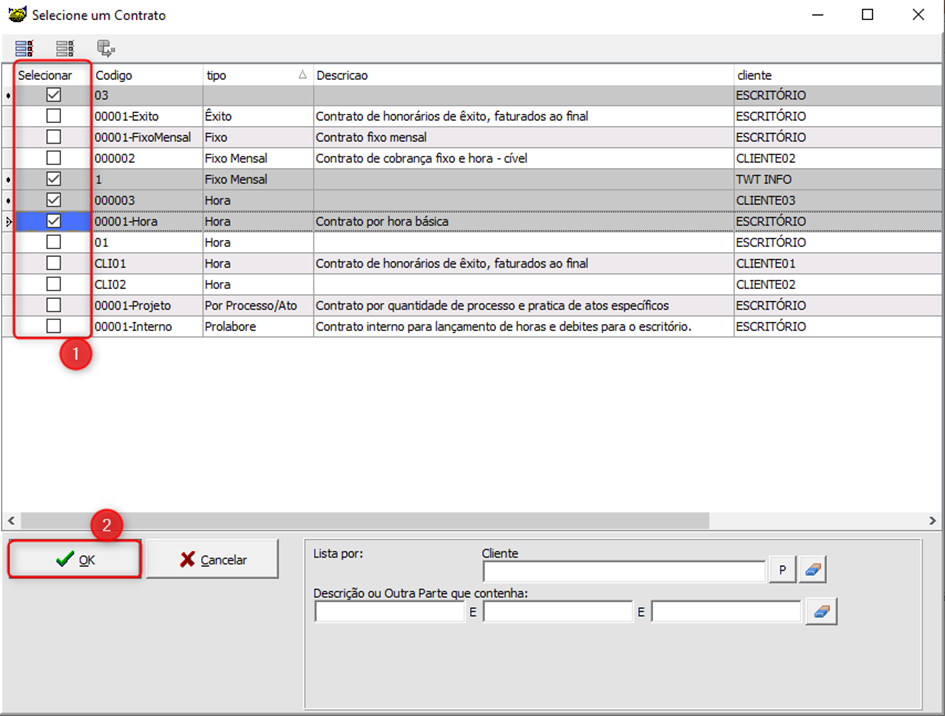The height and width of the screenshot is (716, 945).
Task: Uncheck the checkbox for contract 03
Action: [x=54, y=95]
